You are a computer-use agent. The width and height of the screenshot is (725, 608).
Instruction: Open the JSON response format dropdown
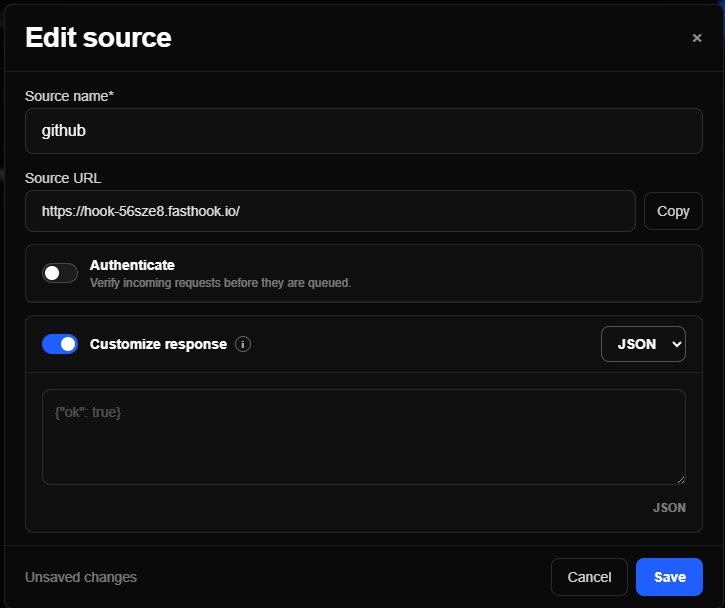[x=643, y=344]
